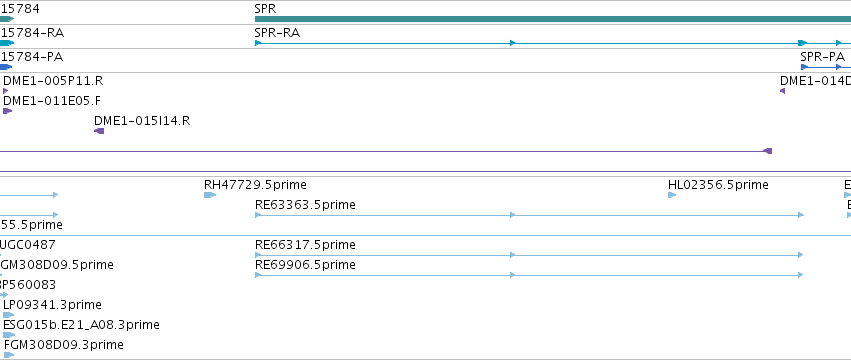
Task: Open the RE63363.5prime label
Action: 305,205
